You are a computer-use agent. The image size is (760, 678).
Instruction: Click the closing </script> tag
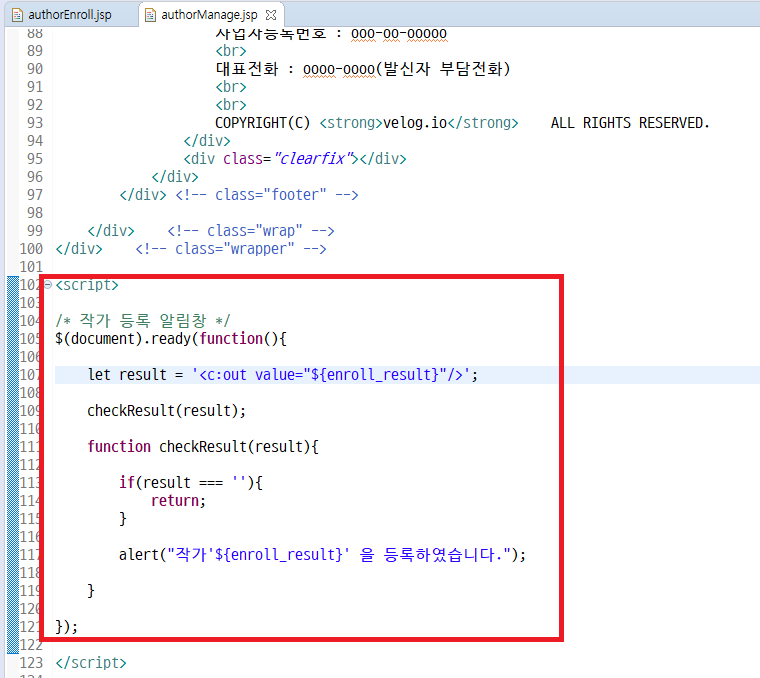[91, 662]
